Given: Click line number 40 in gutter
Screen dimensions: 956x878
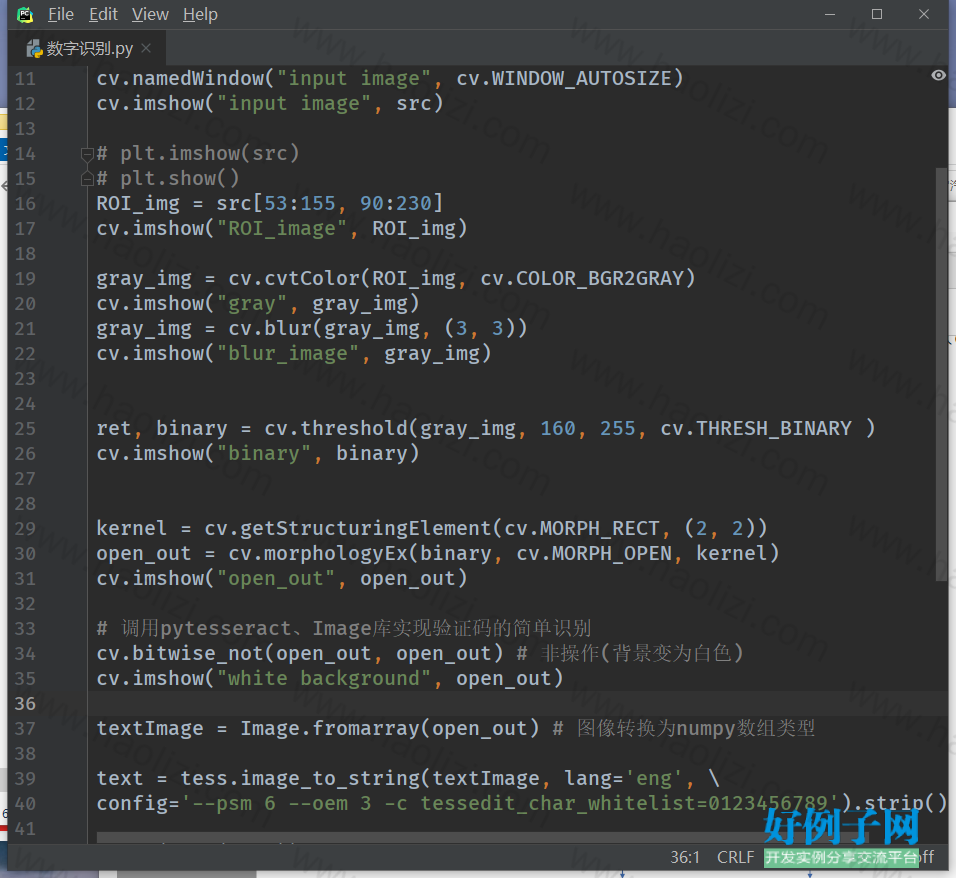Looking at the screenshot, I should (x=26, y=804).
